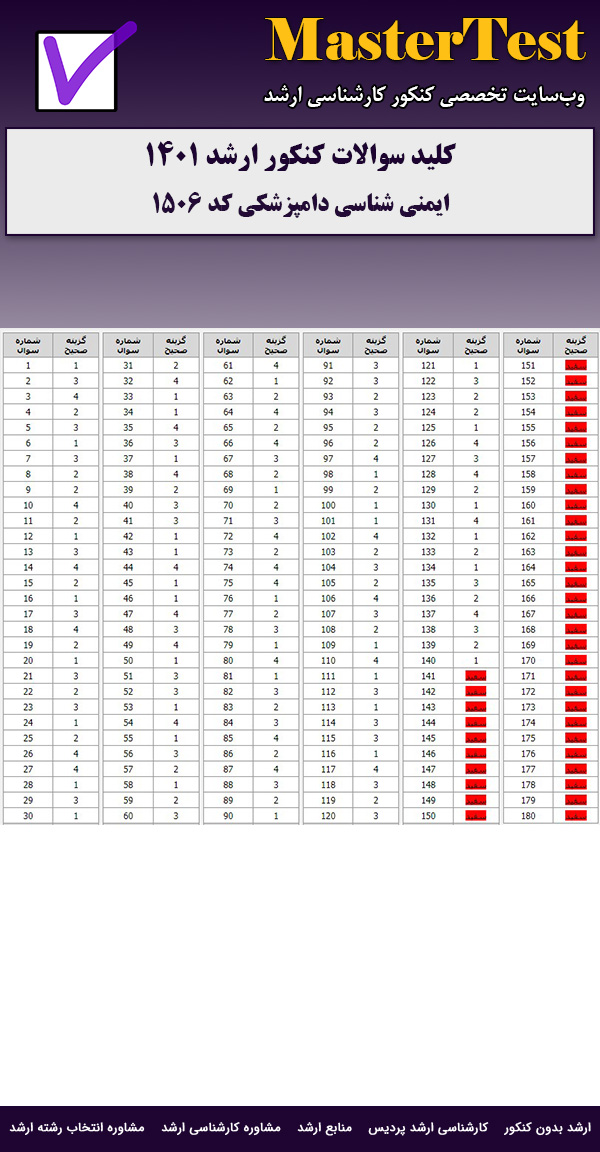Click the red marker beside question 141
Viewport: 600px width, 1152px height.
coord(476,676)
